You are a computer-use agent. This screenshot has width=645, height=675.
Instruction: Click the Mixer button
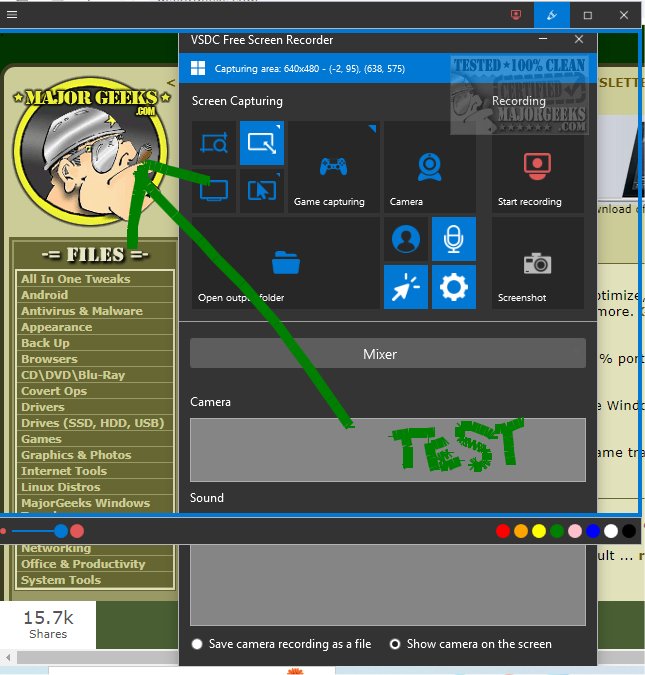(388, 353)
